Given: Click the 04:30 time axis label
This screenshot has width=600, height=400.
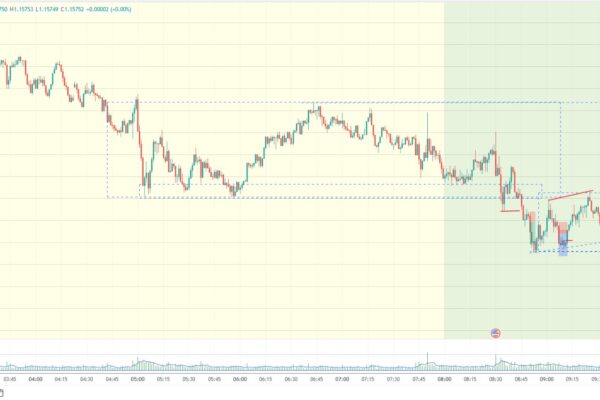Looking at the screenshot, I should click(86, 379).
